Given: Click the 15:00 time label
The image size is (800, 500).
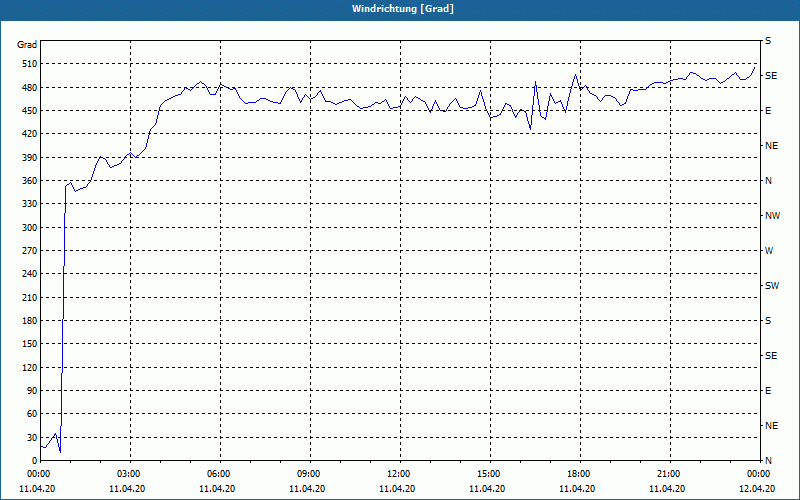Looking at the screenshot, I should (491, 474).
